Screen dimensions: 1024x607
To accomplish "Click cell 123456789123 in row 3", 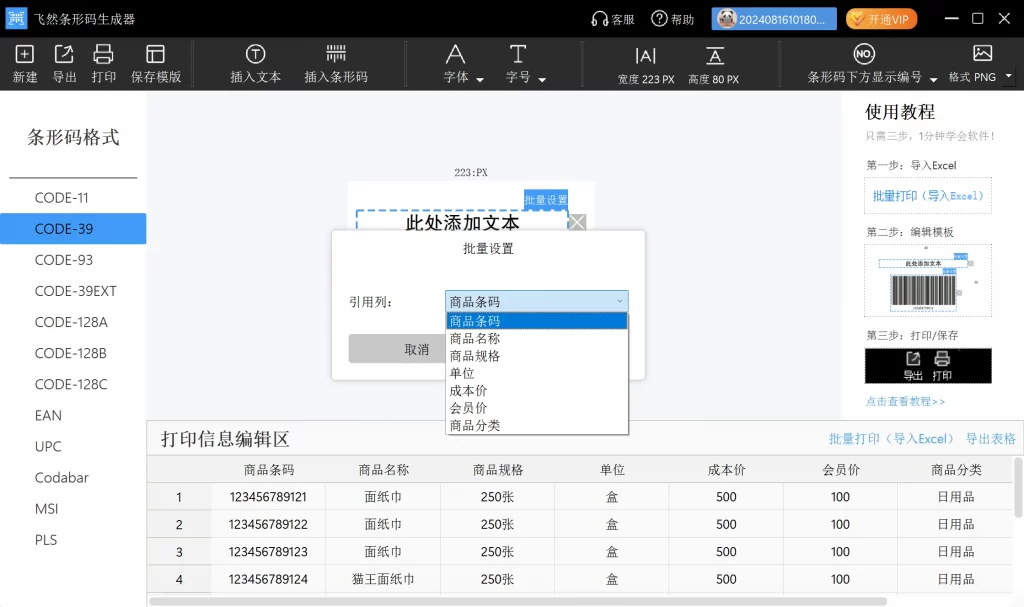I will click(268, 552).
